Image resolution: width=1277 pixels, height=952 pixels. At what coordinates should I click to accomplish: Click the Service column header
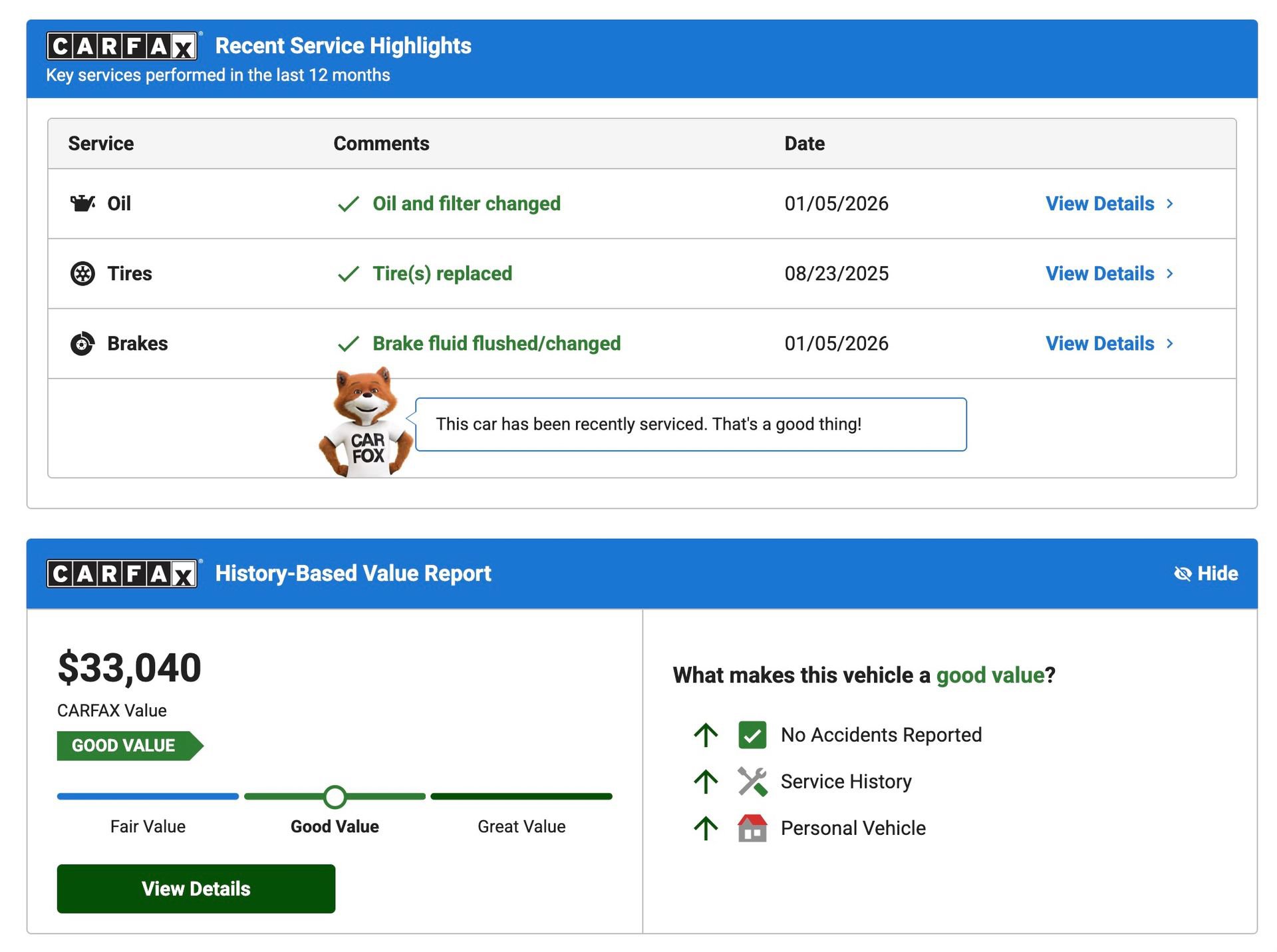tap(101, 144)
